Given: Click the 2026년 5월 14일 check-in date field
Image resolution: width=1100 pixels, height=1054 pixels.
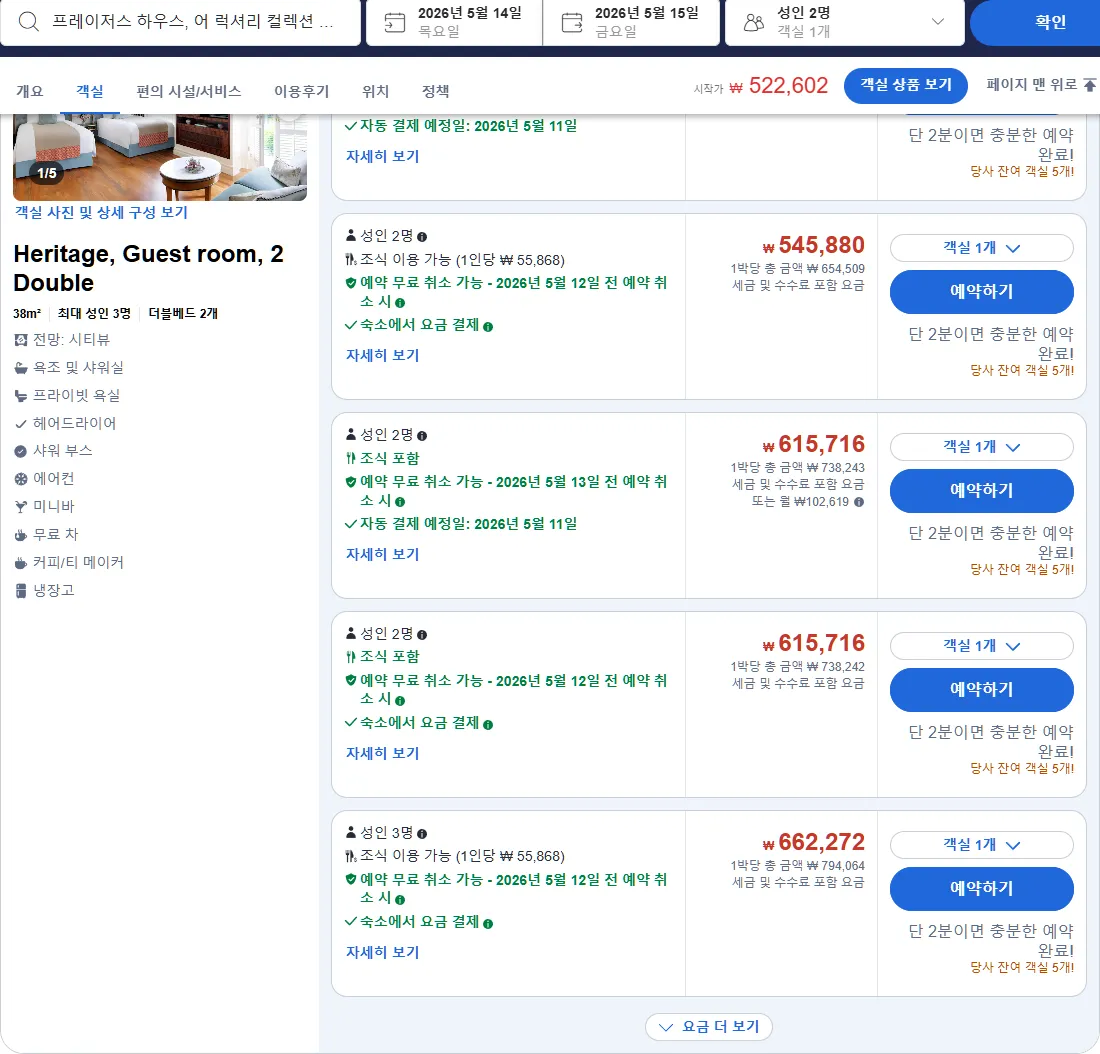Looking at the screenshot, I should [455, 22].
